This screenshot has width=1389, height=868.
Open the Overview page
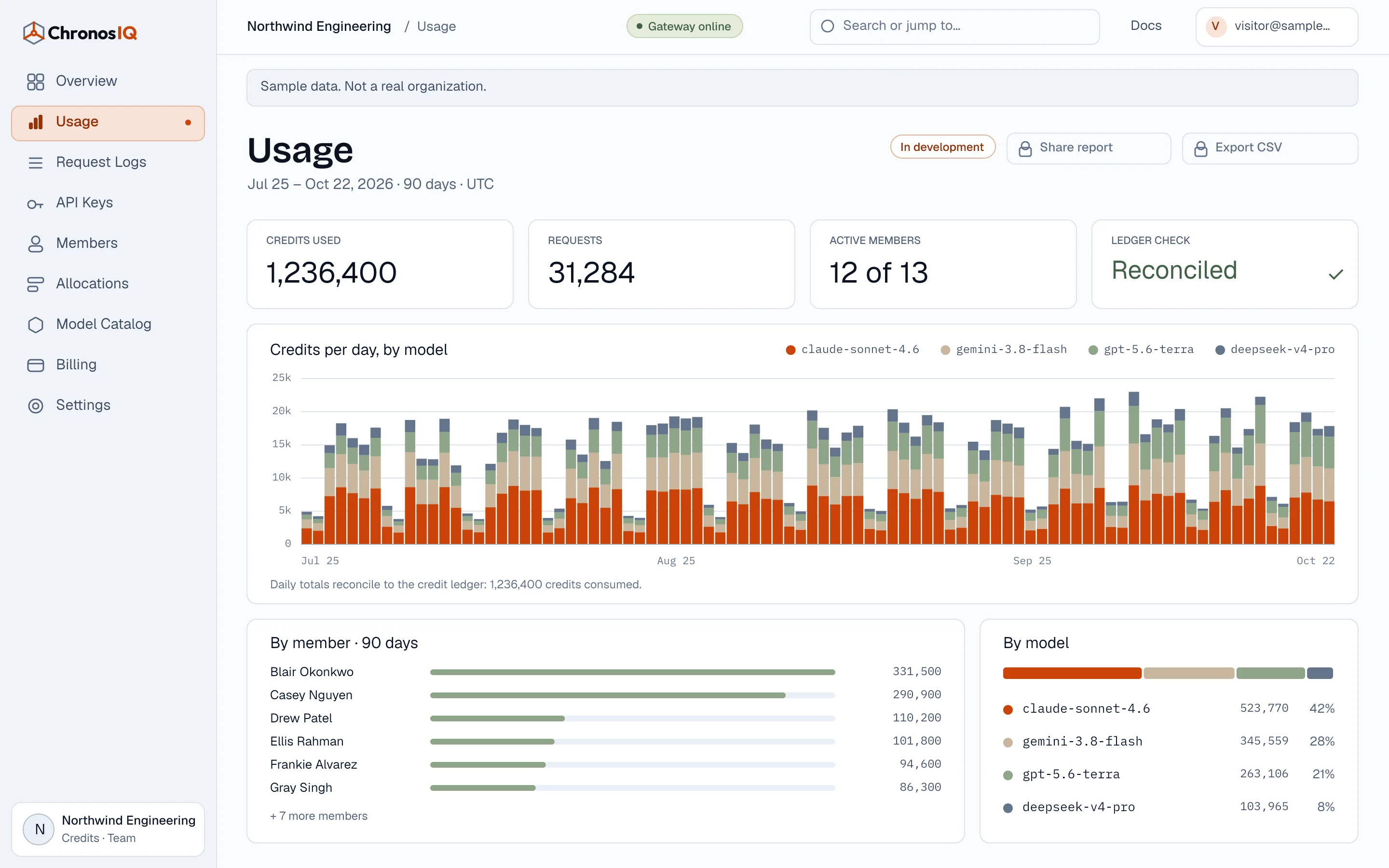point(108,81)
